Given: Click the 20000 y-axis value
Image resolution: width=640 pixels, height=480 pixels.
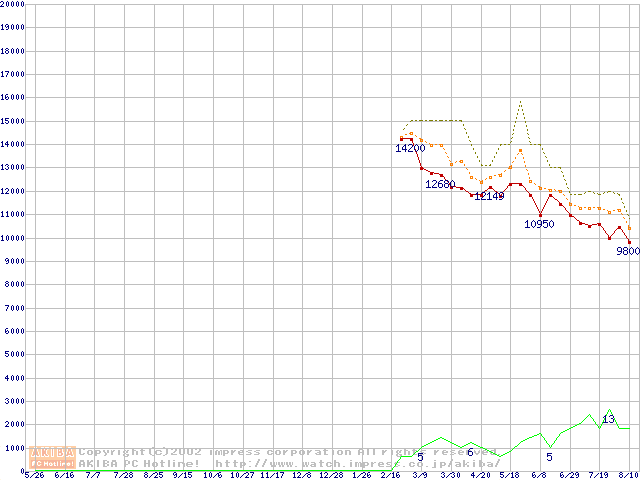Looking at the screenshot, I should click(x=12, y=4).
